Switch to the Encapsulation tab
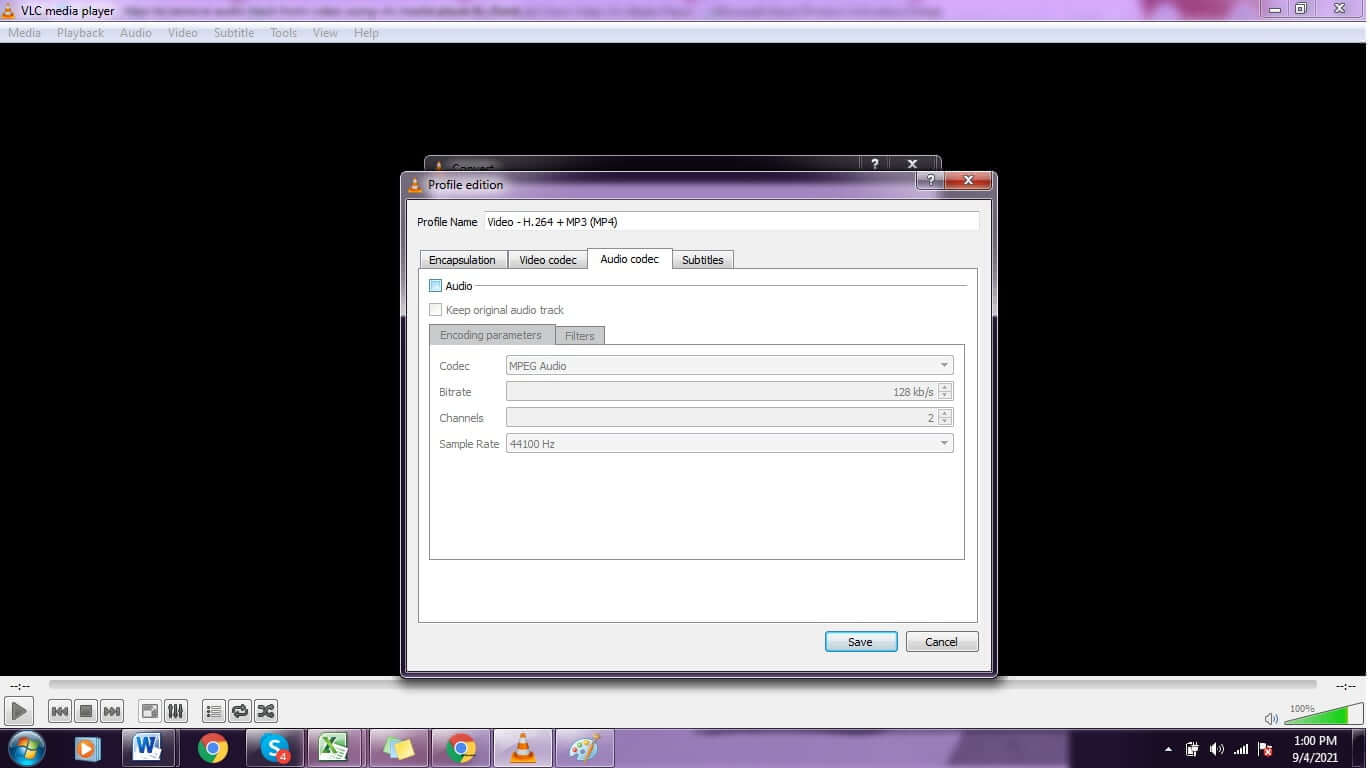 click(462, 260)
